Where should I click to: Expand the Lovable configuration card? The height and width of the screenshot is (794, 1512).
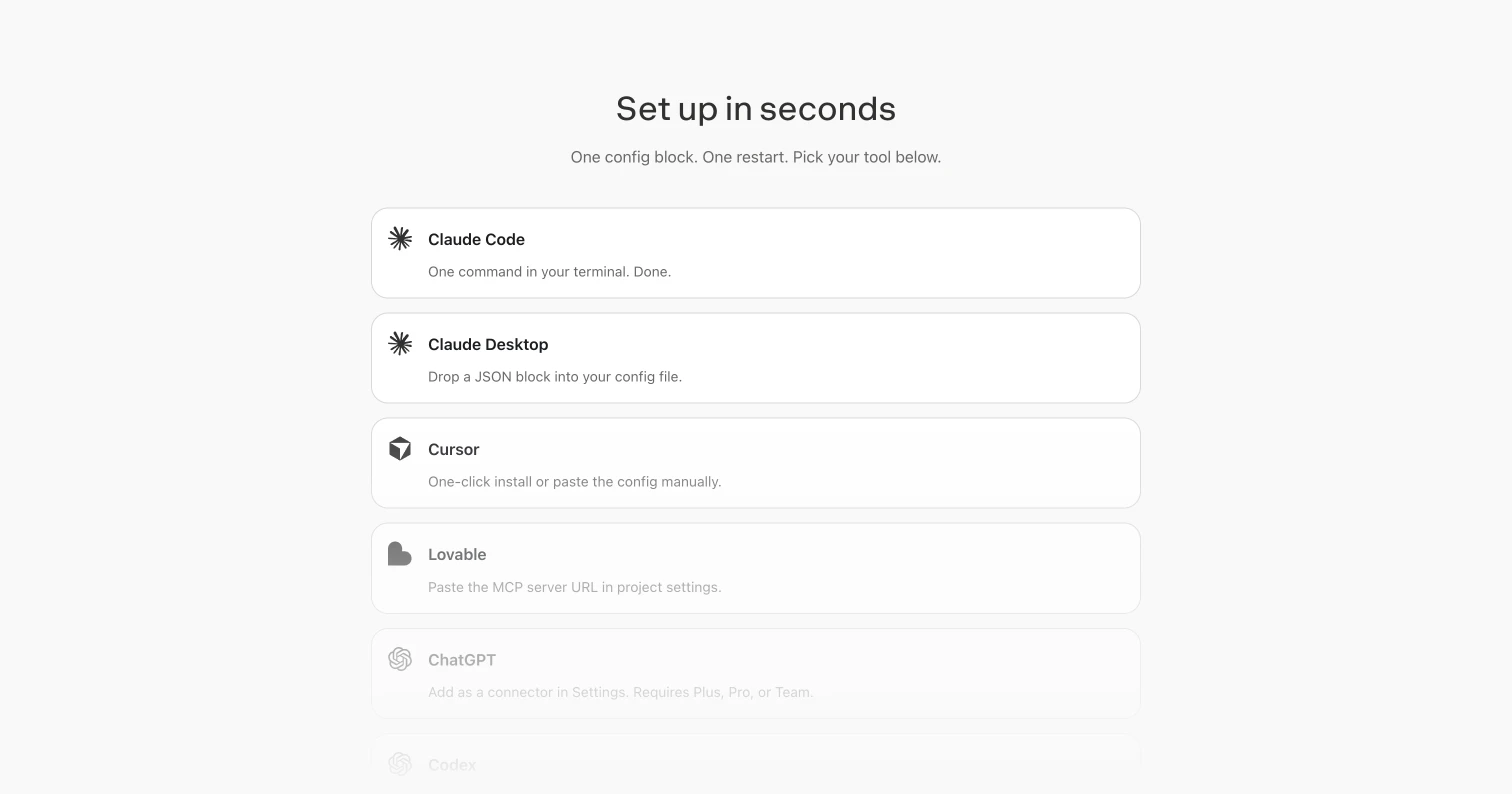[755, 567]
